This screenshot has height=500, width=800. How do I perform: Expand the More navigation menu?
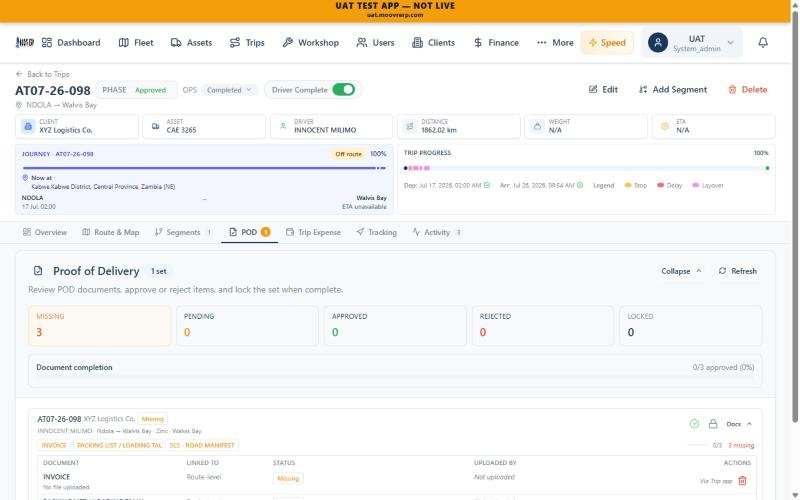pyautogui.click(x=555, y=42)
